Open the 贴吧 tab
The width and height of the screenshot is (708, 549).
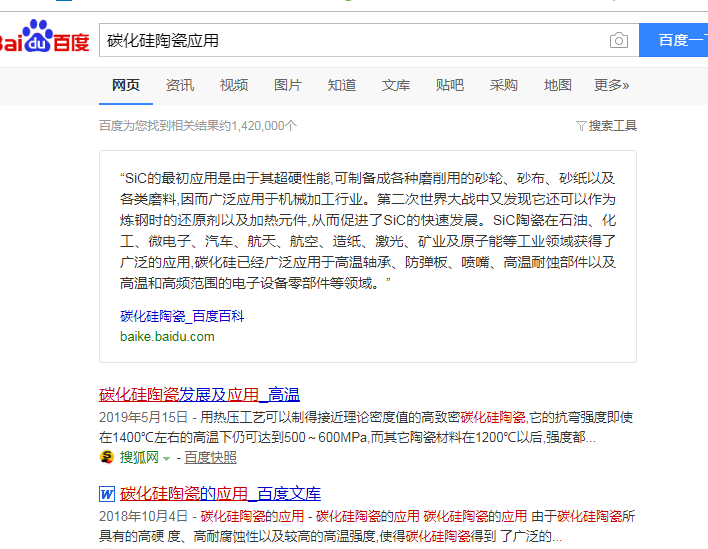point(450,85)
